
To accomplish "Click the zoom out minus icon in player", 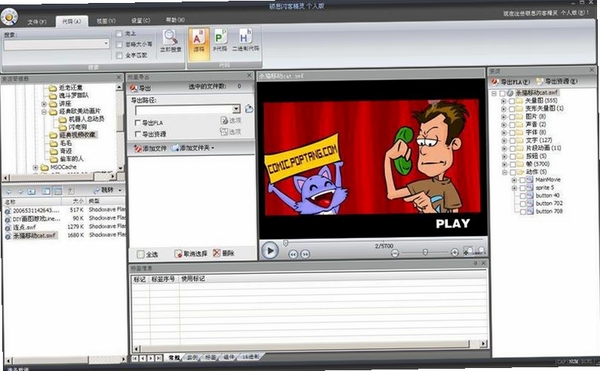I will tap(395, 253).
